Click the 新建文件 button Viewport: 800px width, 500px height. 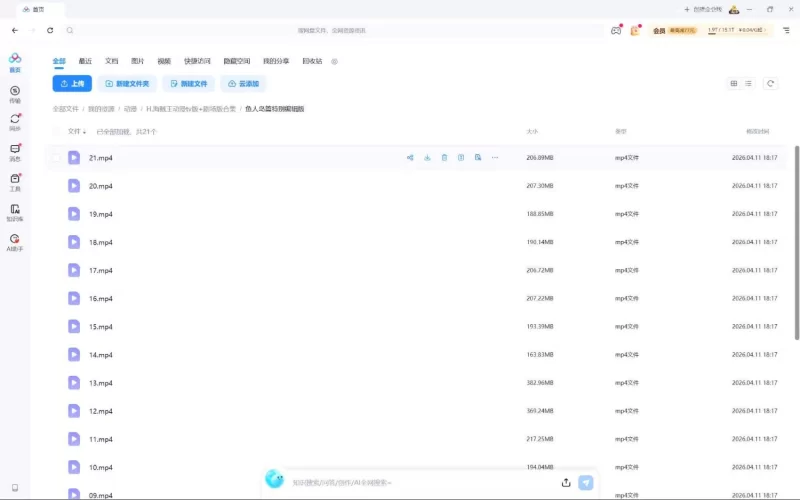pyautogui.click(x=189, y=84)
